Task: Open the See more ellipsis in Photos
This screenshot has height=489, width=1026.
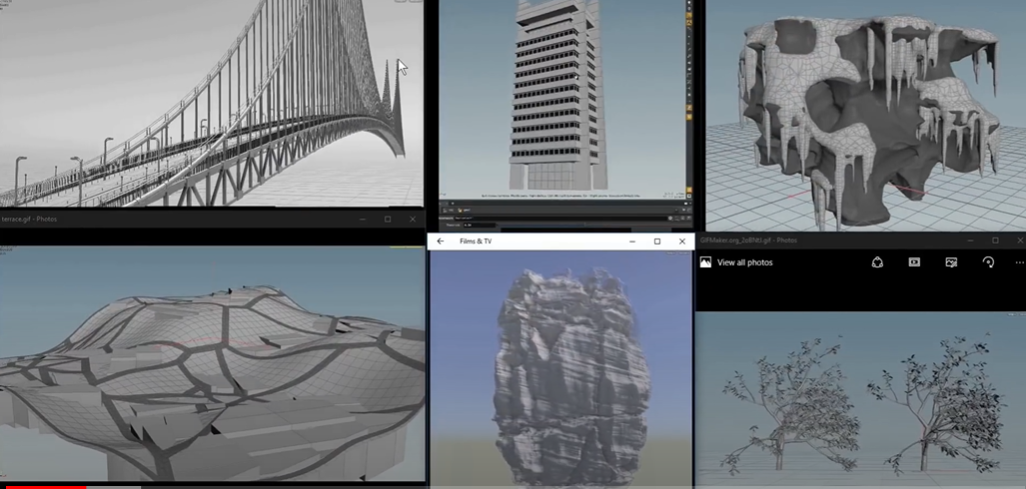Action: coord(1020,262)
